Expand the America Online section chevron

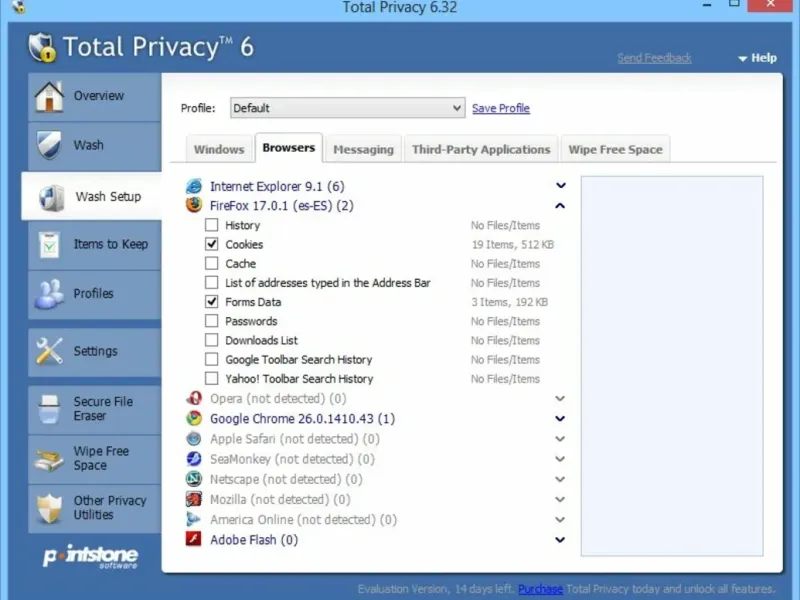pyautogui.click(x=560, y=519)
